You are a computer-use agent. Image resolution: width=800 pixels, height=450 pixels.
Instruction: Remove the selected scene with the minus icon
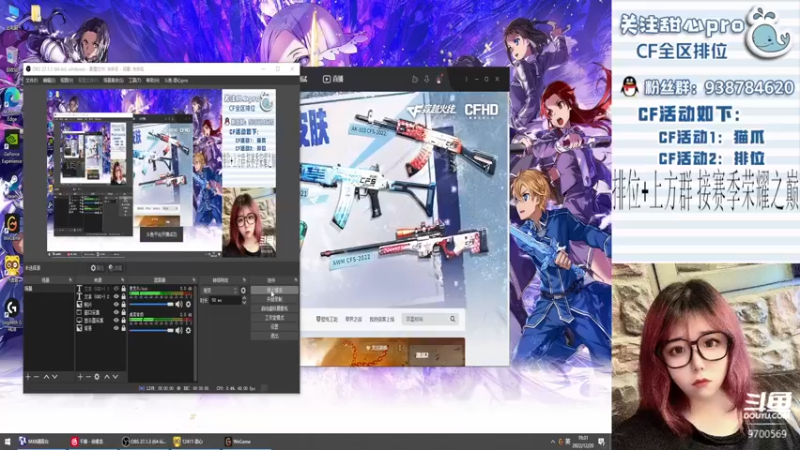coord(36,377)
